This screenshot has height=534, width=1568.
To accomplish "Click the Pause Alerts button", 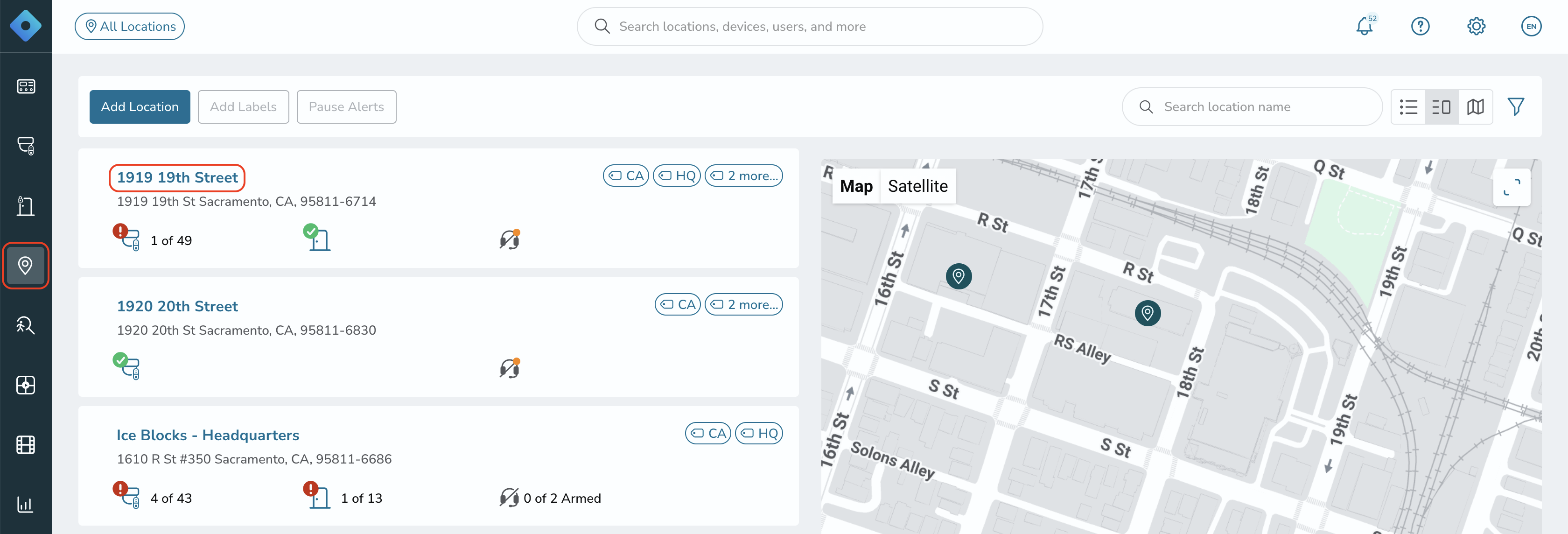I will click(346, 107).
